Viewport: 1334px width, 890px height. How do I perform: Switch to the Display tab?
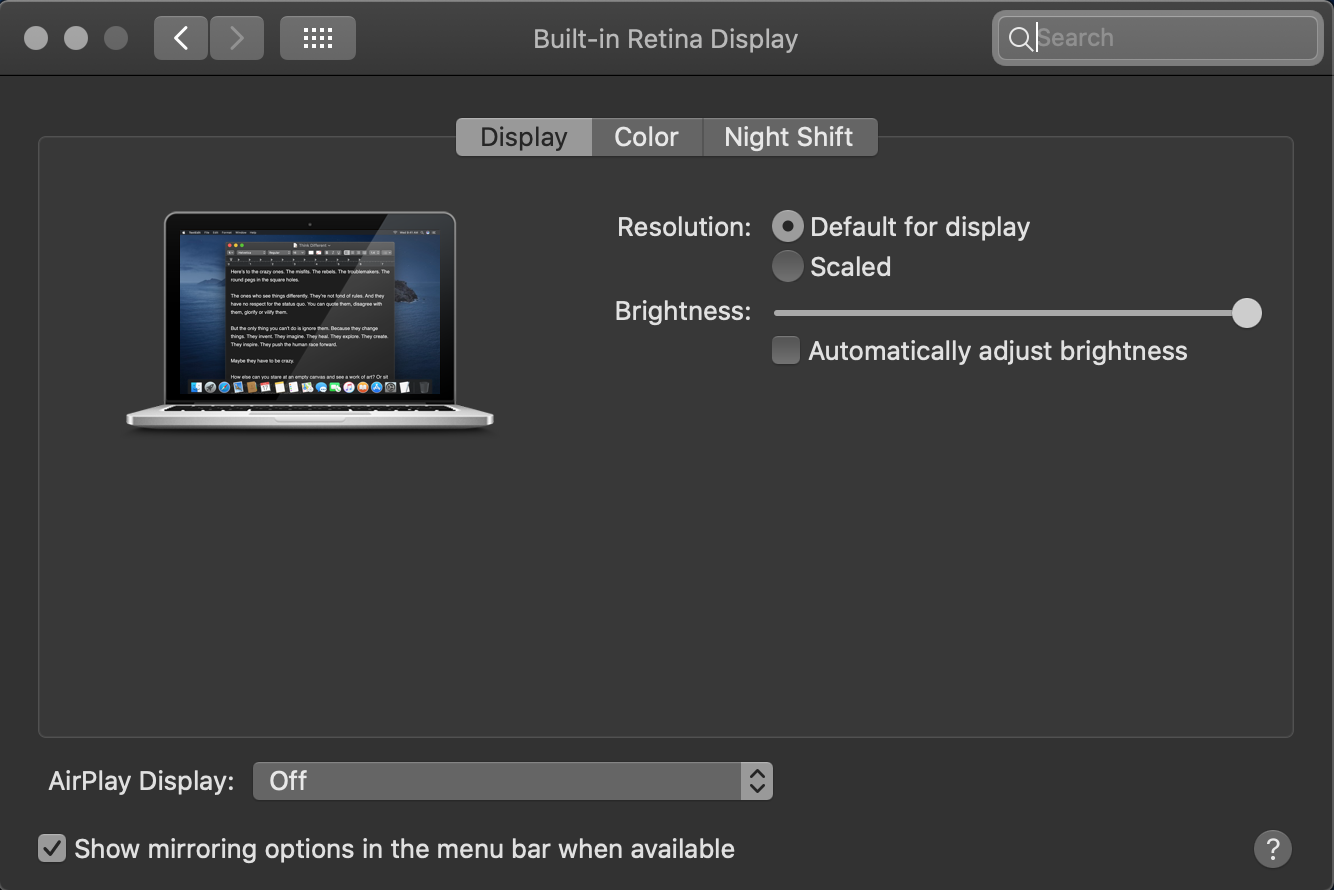pyautogui.click(x=524, y=137)
